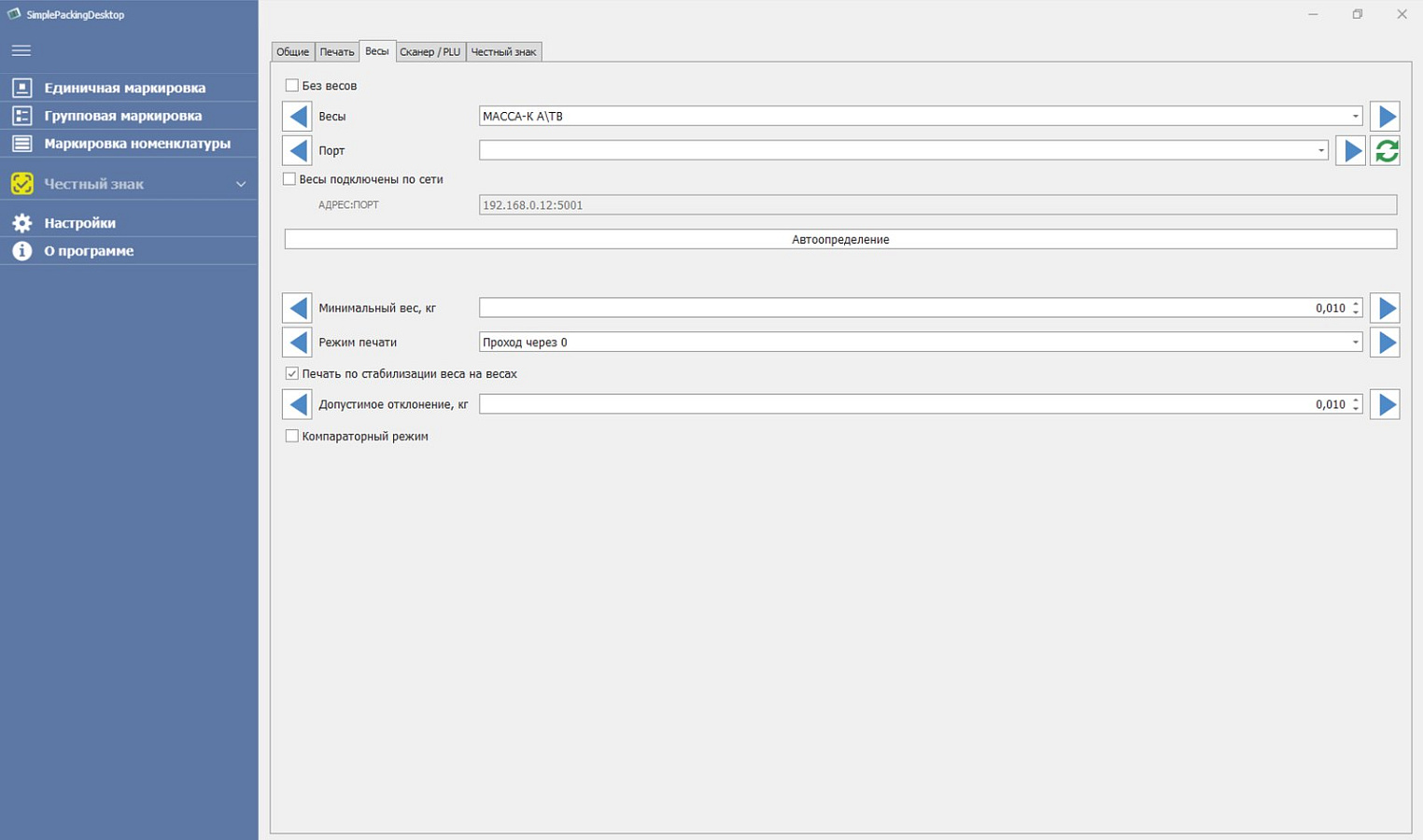This screenshot has height=840, width=1423.
Task: Uncheck Печать по стабилизации веса на весах
Action: (x=292, y=374)
